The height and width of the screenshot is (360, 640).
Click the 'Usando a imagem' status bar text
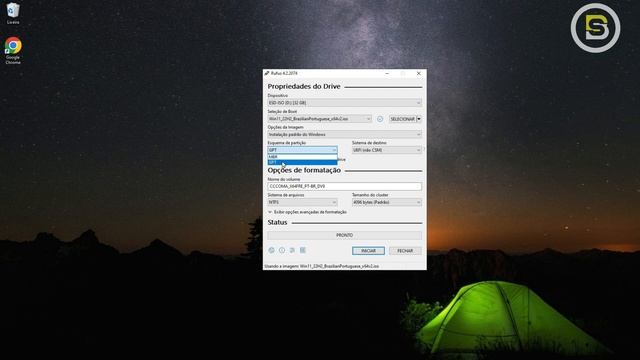click(322, 266)
